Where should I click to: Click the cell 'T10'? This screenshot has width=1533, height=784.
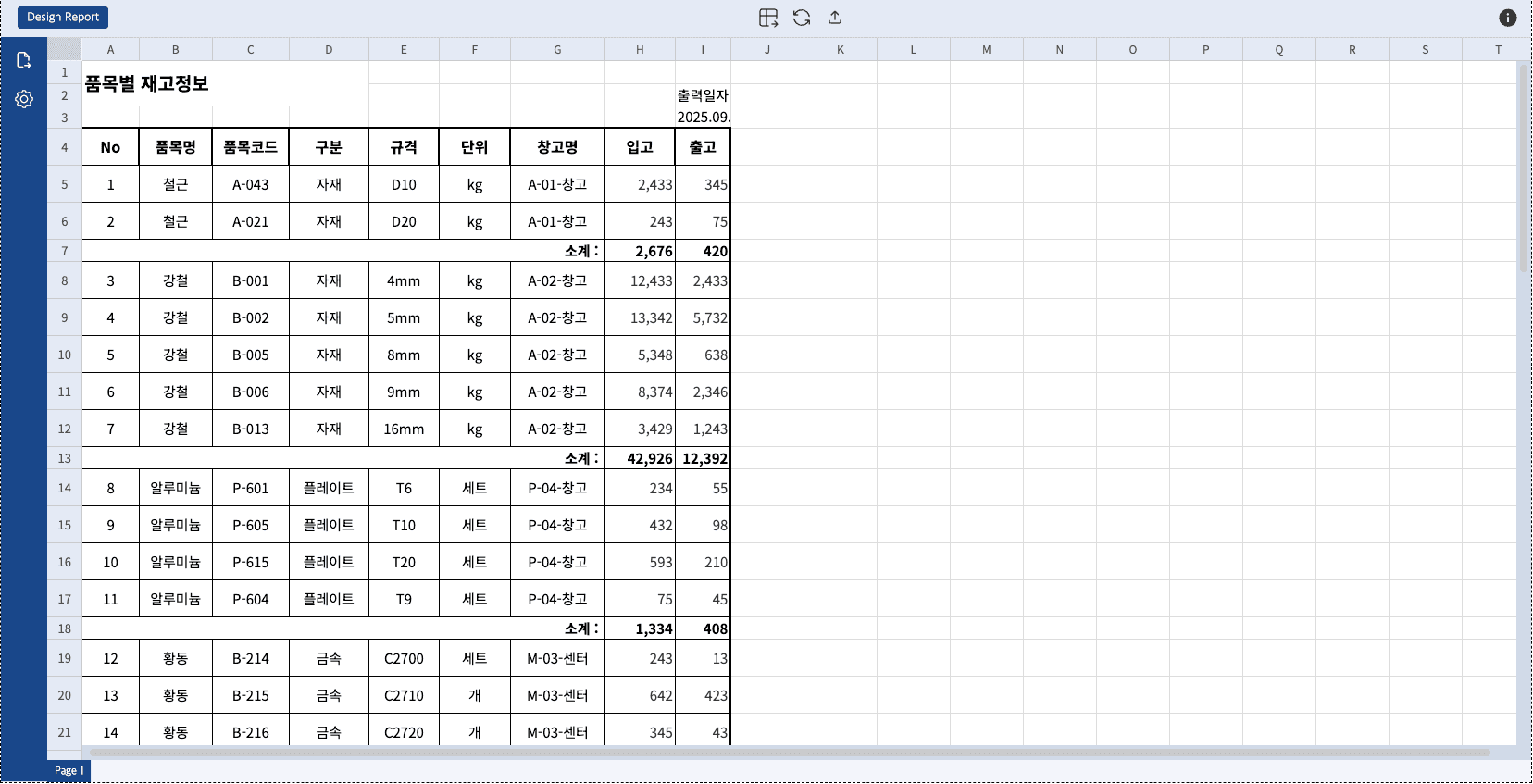404,525
